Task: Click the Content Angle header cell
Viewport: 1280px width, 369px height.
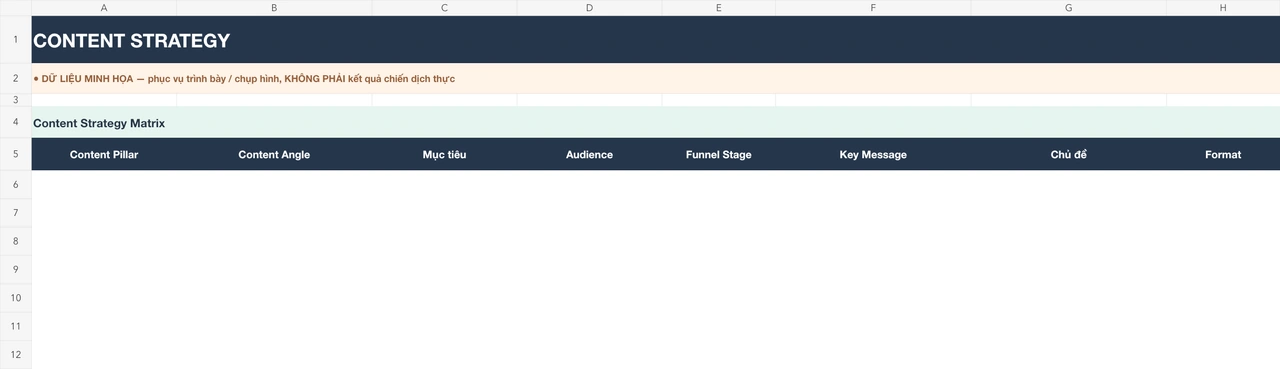Action: (x=274, y=154)
